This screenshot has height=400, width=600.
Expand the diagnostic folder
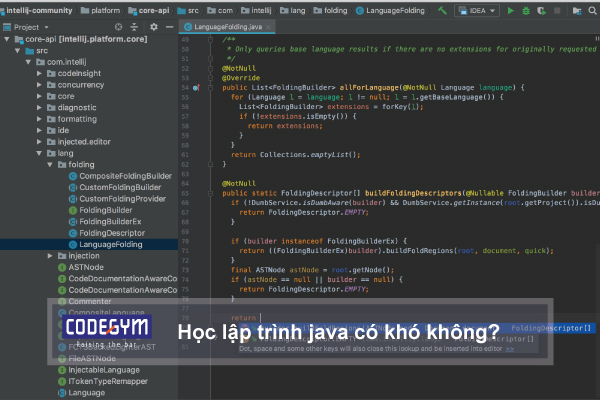pos(39,108)
